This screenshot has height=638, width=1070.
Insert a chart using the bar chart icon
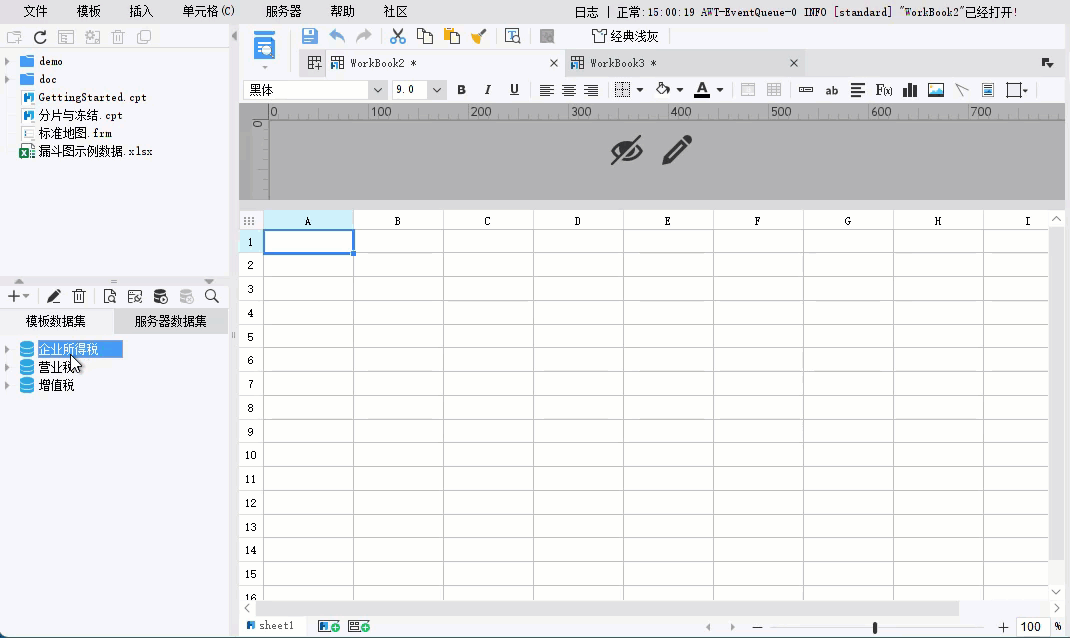coord(910,90)
